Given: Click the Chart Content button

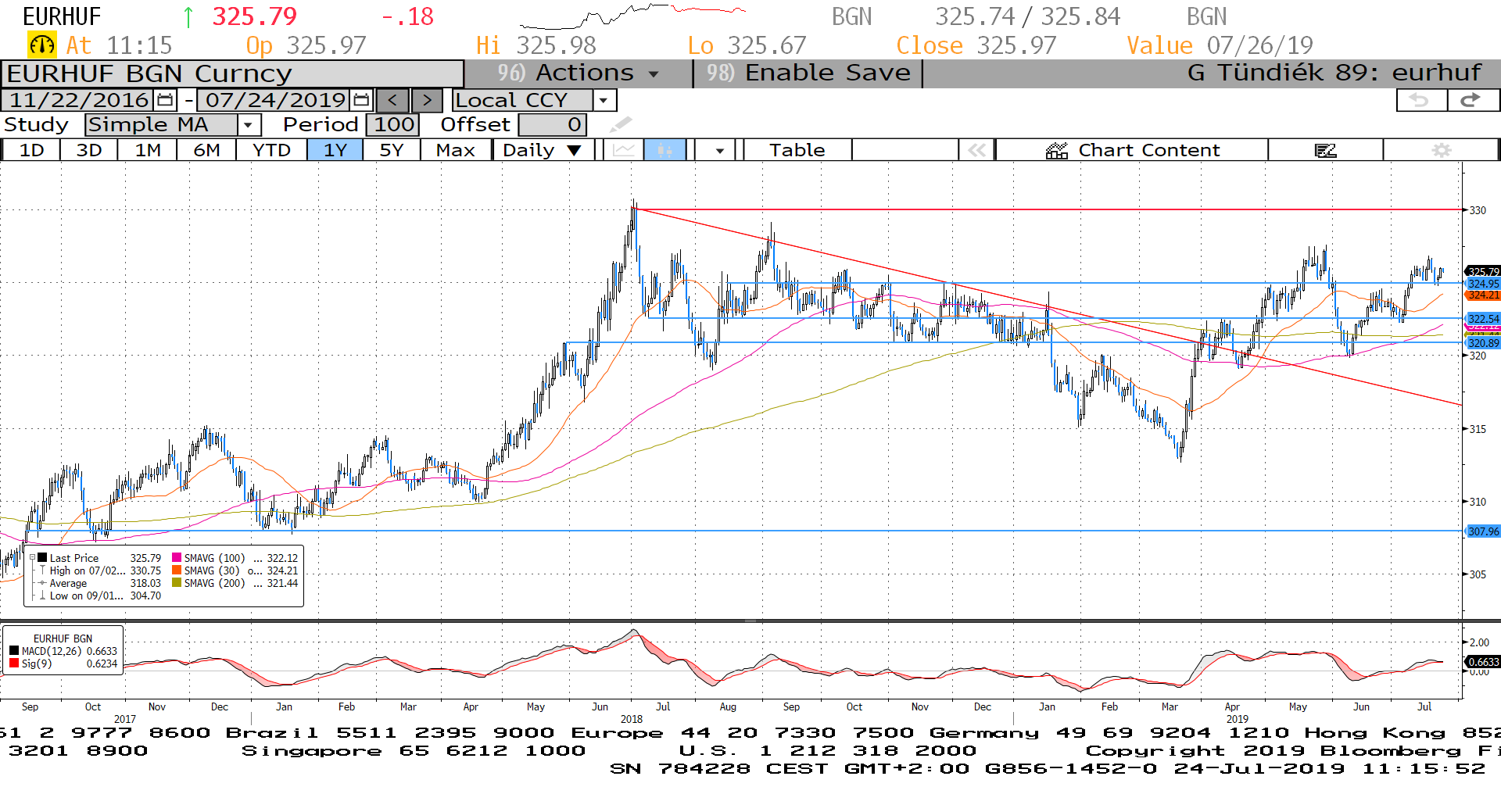Looking at the screenshot, I should click(1132, 150).
